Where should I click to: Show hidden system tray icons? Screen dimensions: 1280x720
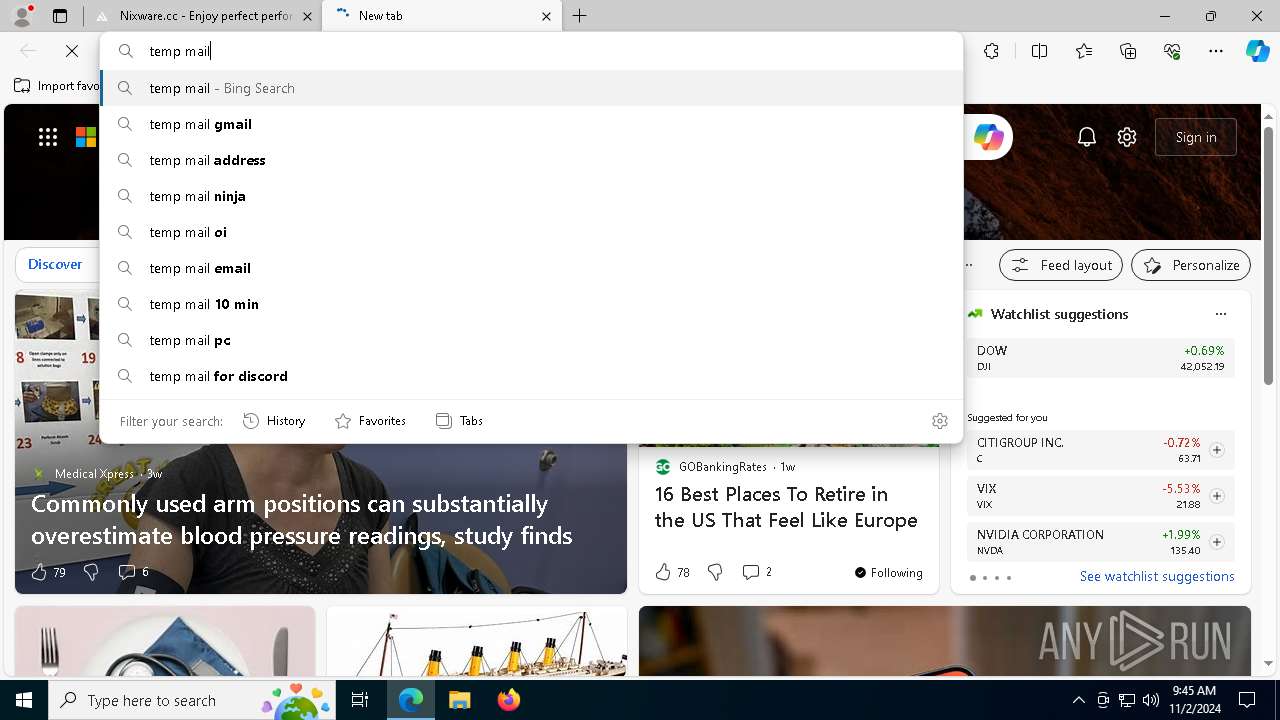click(x=1078, y=700)
